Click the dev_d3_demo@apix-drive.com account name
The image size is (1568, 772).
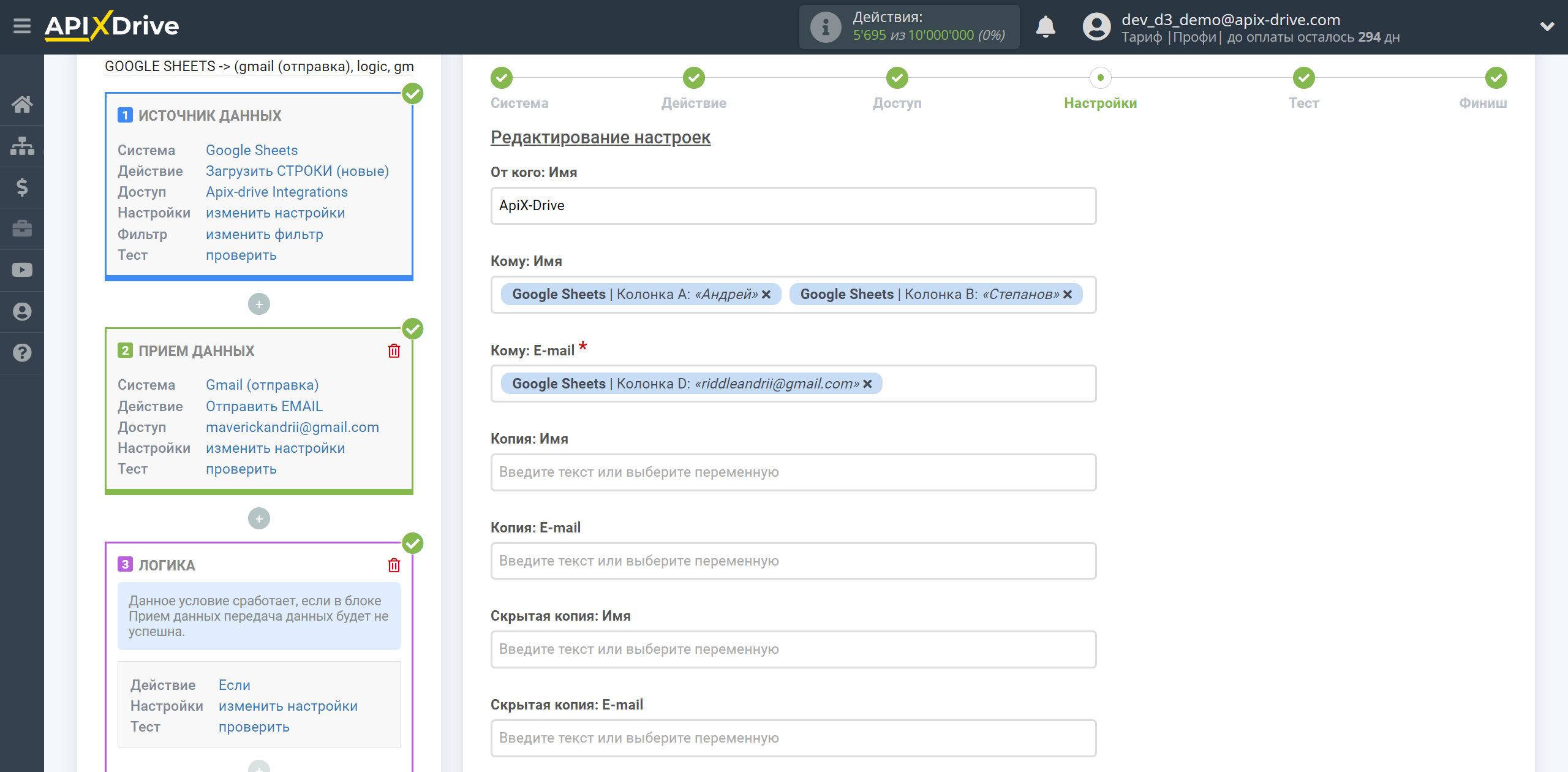(x=1231, y=20)
